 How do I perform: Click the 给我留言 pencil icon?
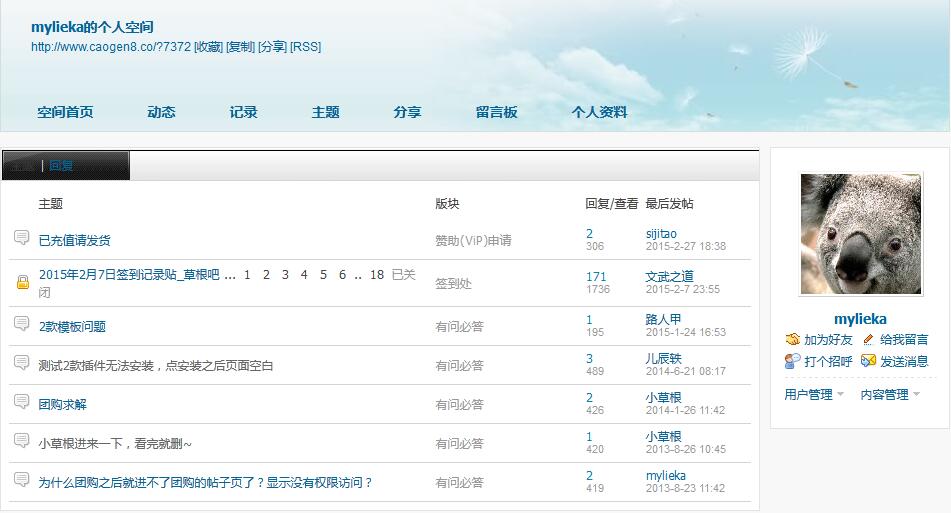coord(868,340)
